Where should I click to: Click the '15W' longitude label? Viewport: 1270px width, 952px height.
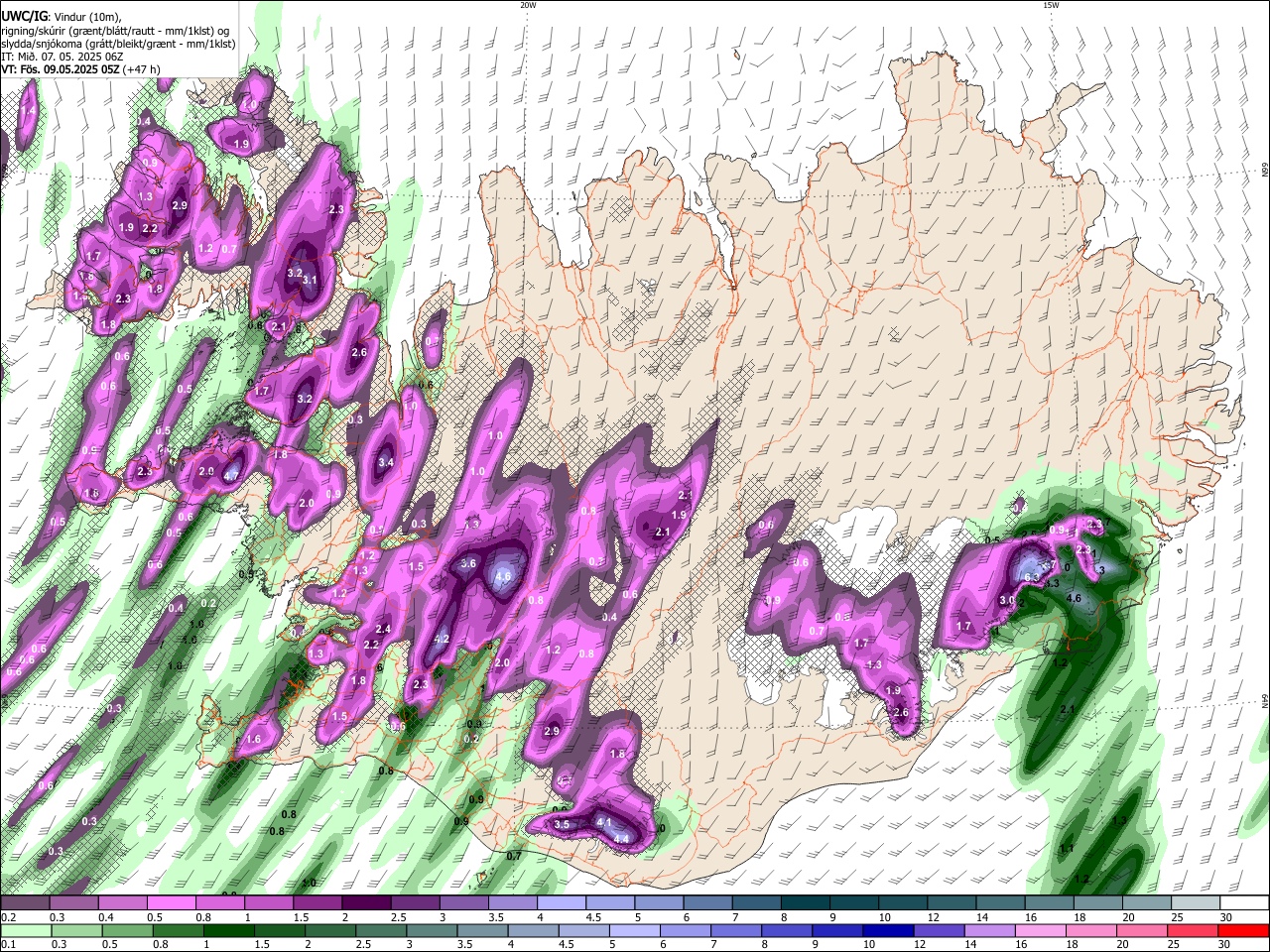pyautogui.click(x=1050, y=5)
